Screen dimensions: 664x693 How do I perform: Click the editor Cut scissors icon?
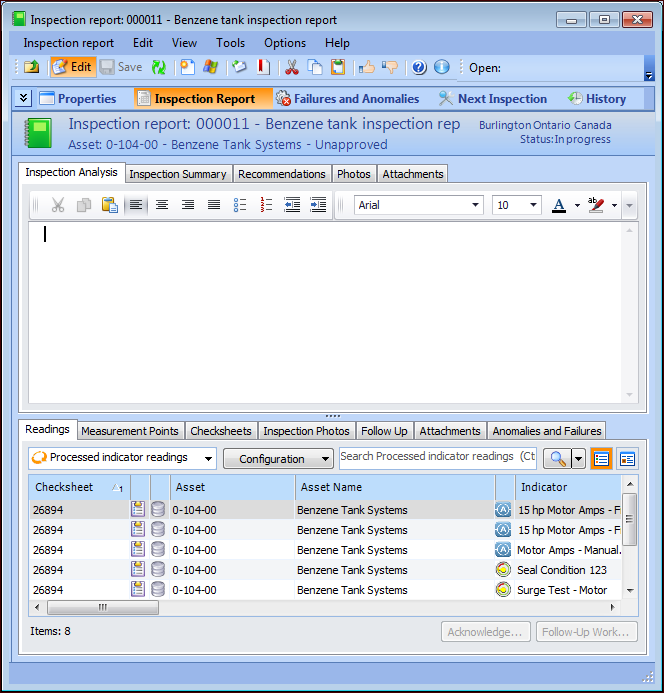(x=58, y=205)
